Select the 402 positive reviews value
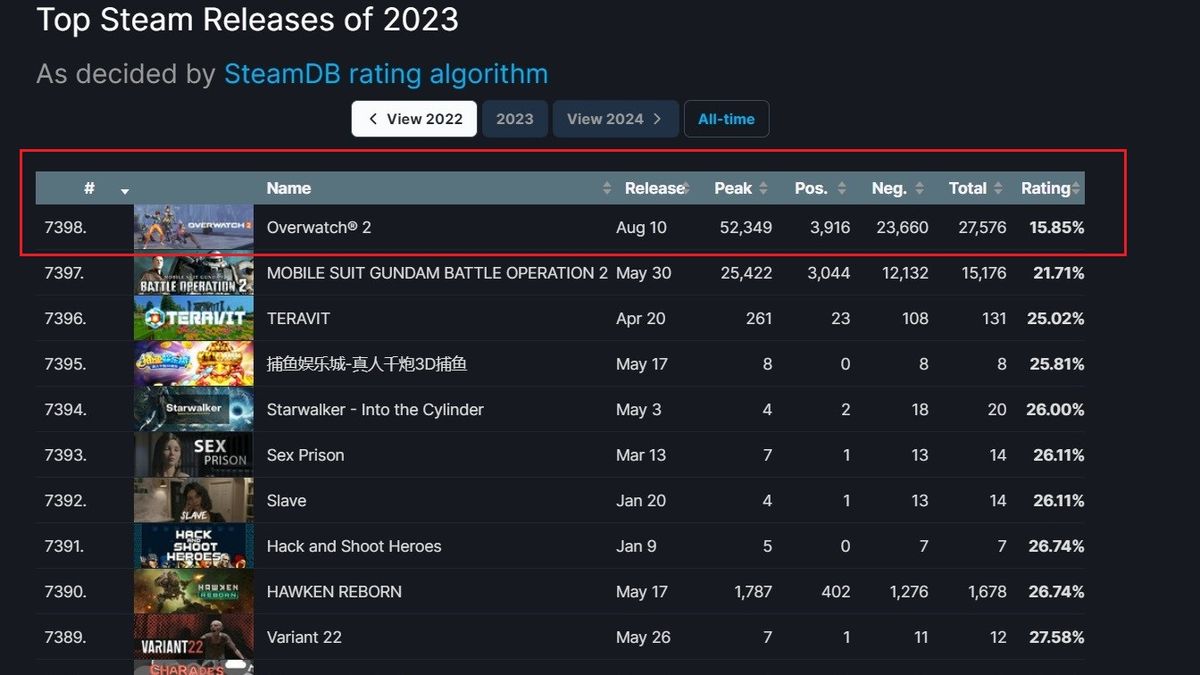Viewport: 1200px width, 675px height. (834, 592)
